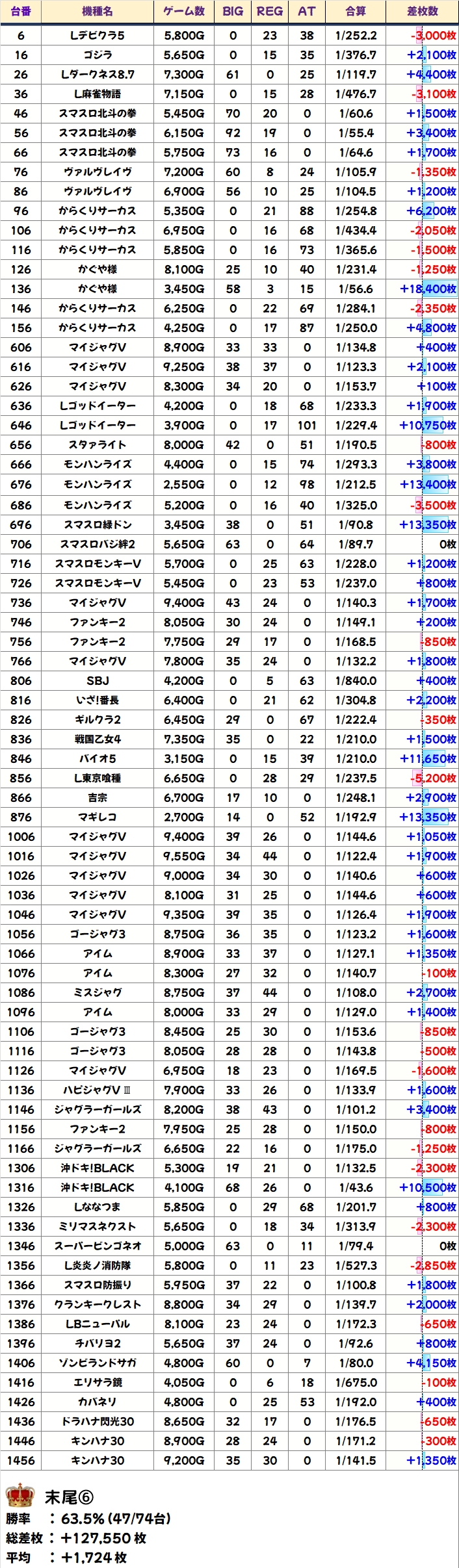
Task: Select the SBJ machine name cell
Action: click(x=98, y=680)
